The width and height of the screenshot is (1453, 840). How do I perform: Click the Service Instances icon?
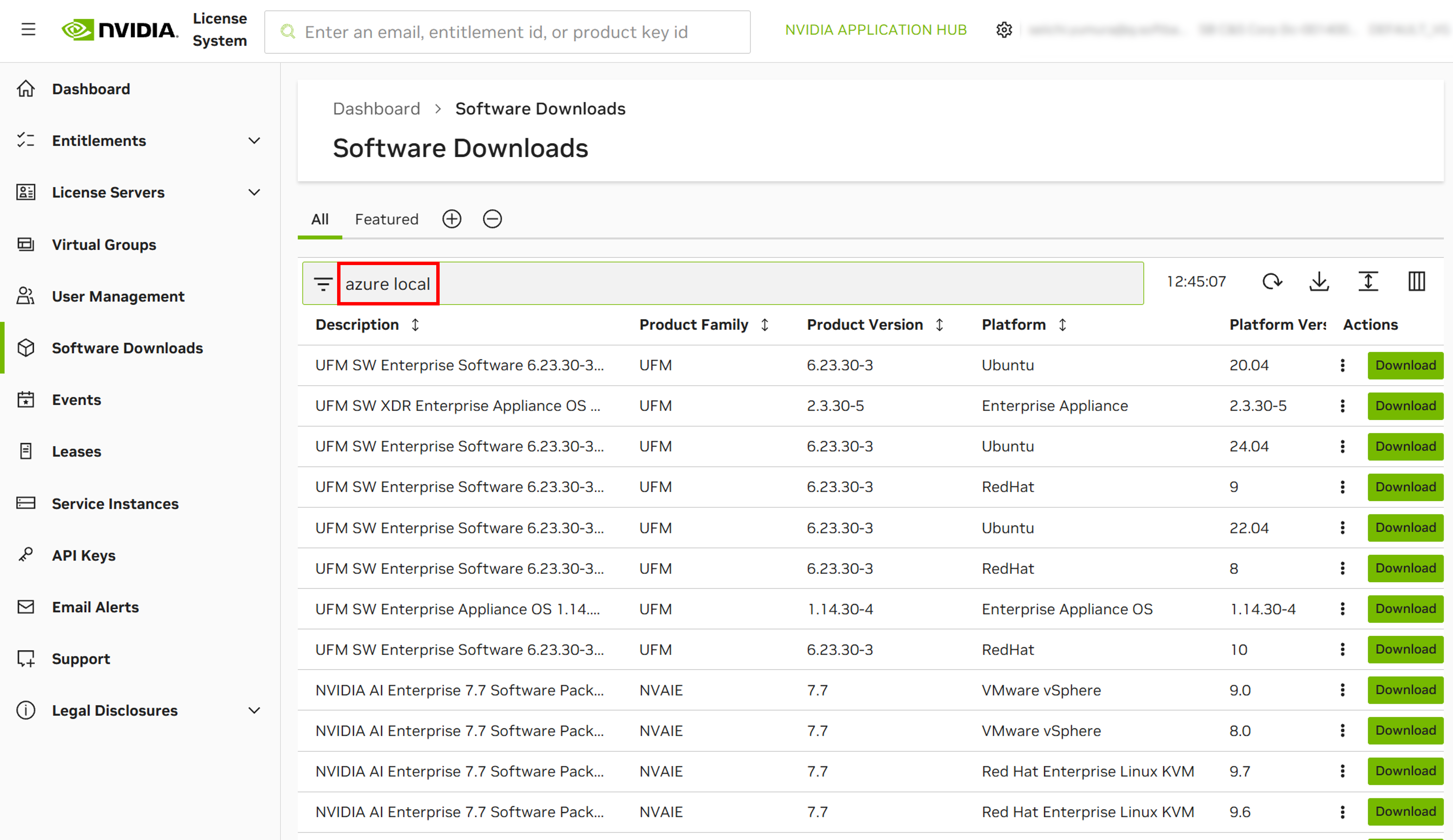[x=26, y=503]
